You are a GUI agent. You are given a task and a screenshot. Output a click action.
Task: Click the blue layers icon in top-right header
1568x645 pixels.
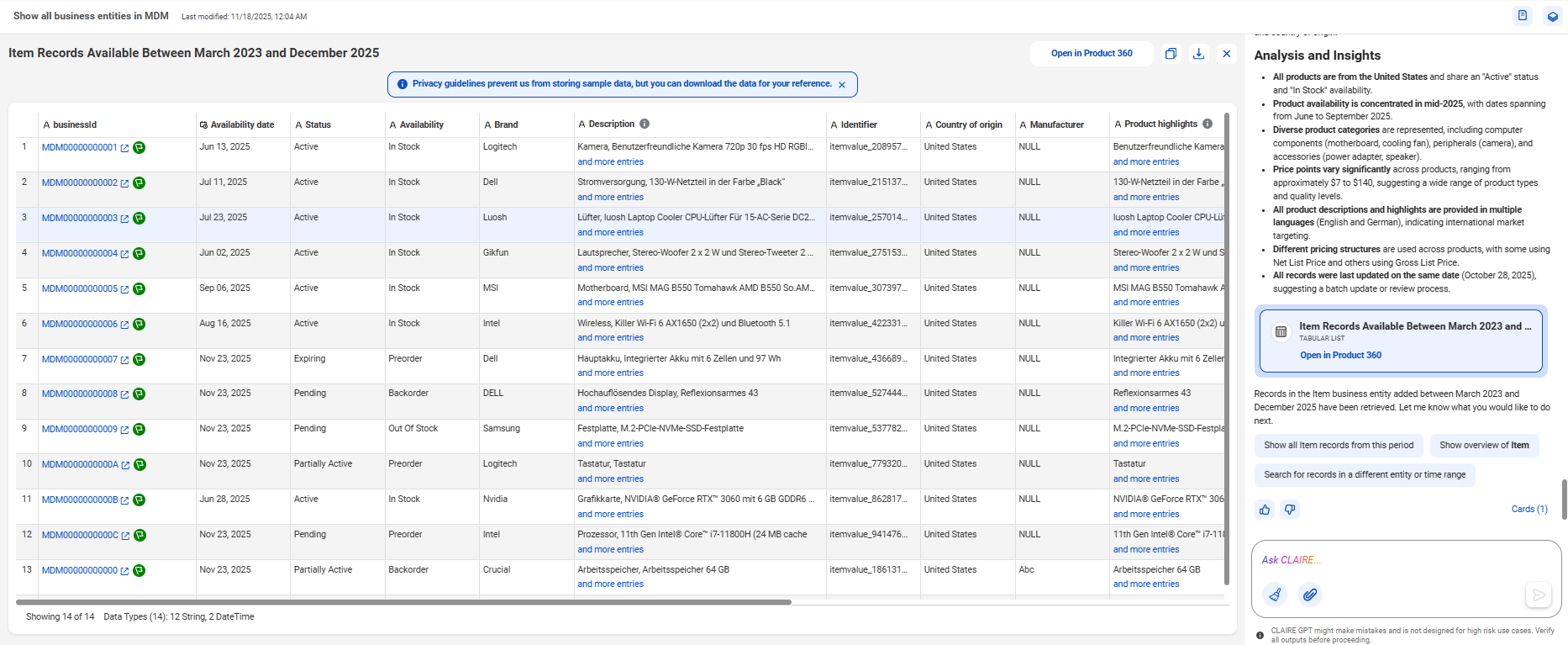click(1552, 16)
